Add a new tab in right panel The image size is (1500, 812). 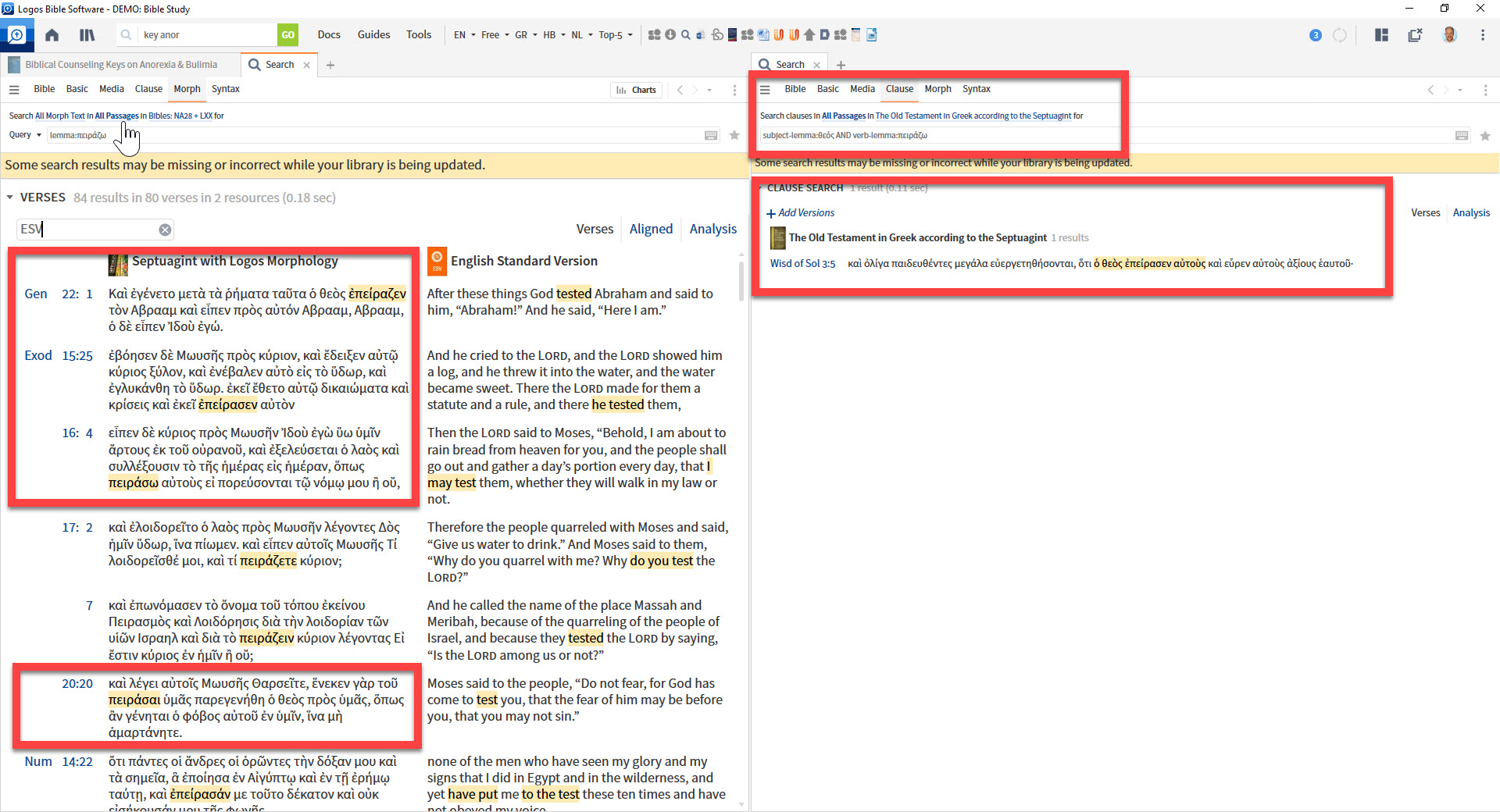coord(841,65)
